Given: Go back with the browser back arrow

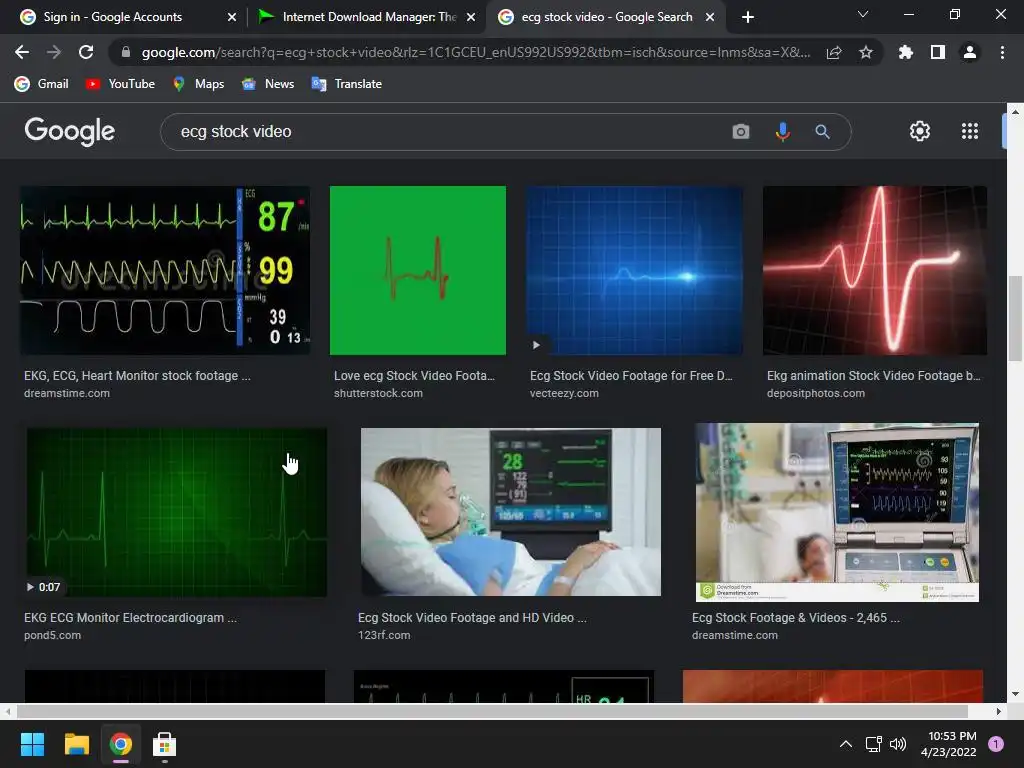Looking at the screenshot, I should (22, 52).
